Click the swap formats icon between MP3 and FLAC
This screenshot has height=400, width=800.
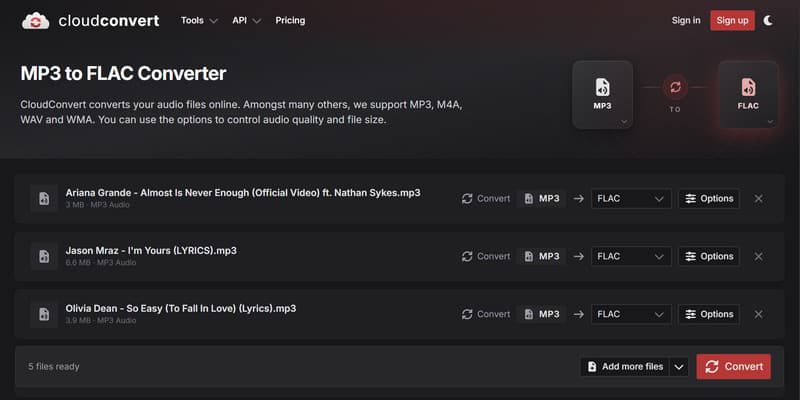pyautogui.click(x=675, y=87)
